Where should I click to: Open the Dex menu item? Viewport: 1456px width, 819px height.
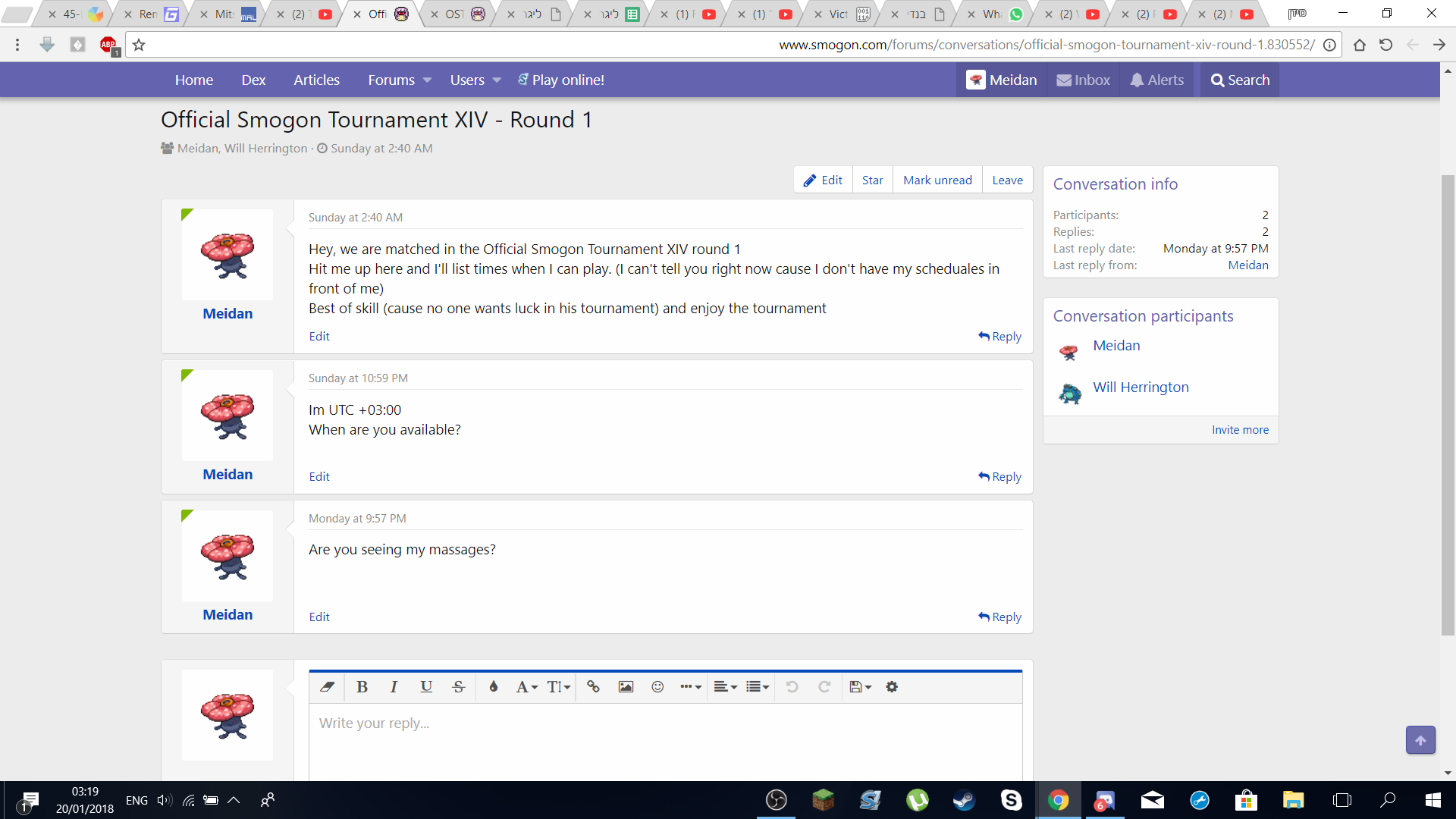pos(253,80)
